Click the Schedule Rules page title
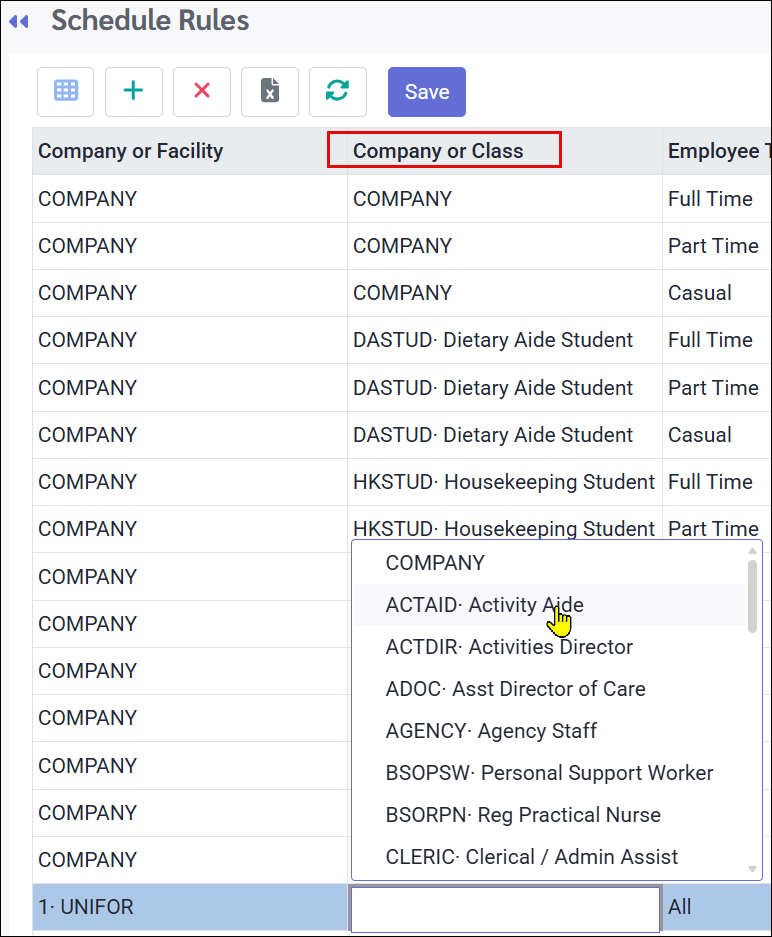772x937 pixels. click(x=150, y=21)
